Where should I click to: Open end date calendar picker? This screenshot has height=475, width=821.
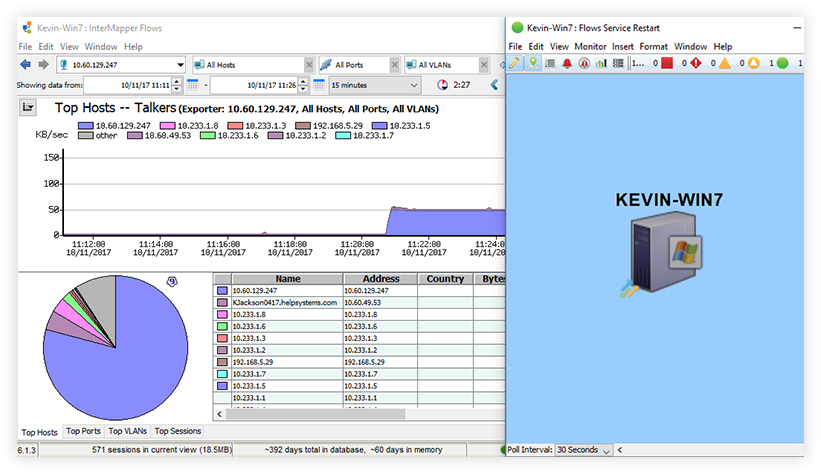tap(319, 85)
